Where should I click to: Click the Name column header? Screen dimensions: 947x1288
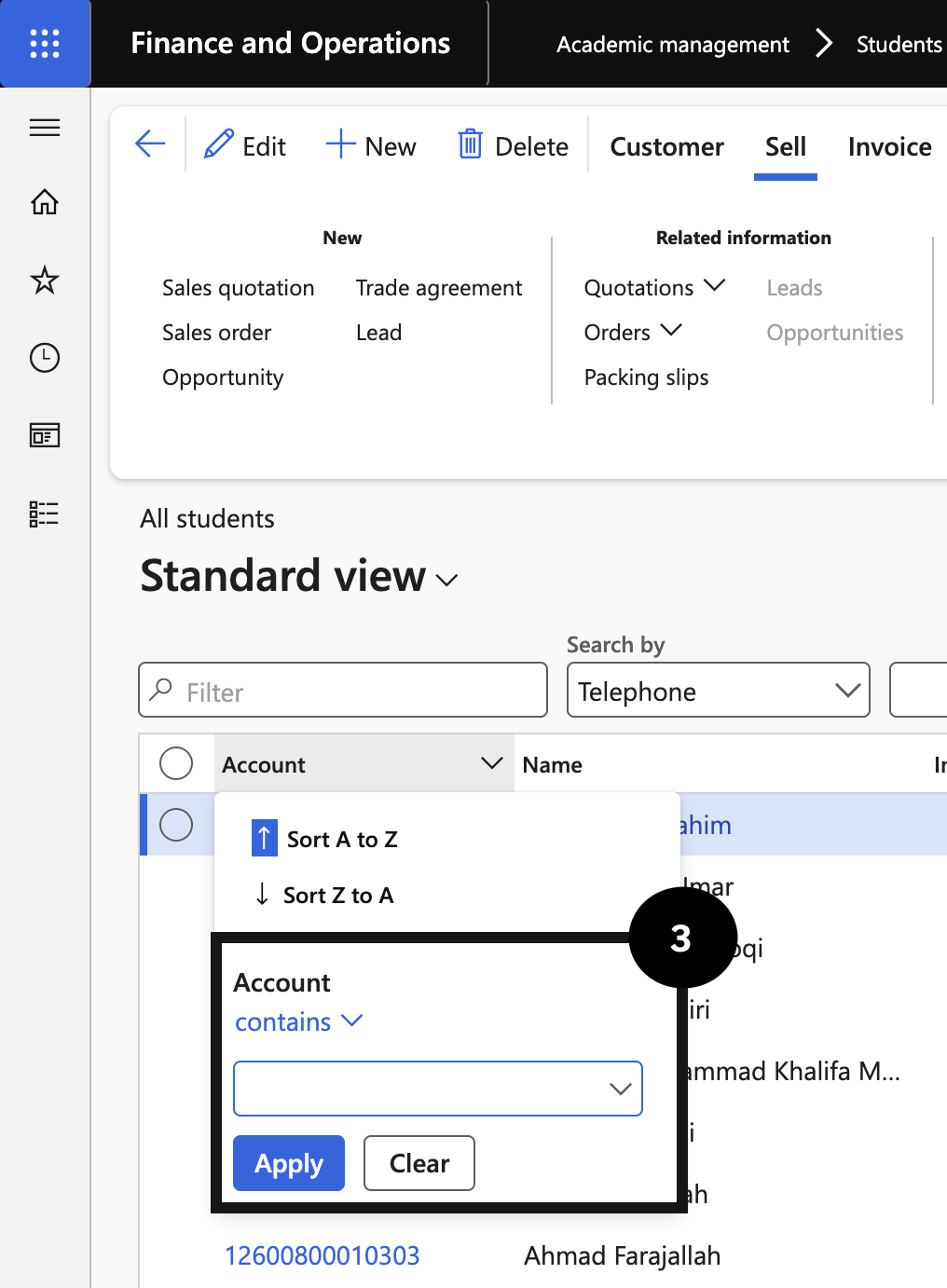pyautogui.click(x=553, y=765)
